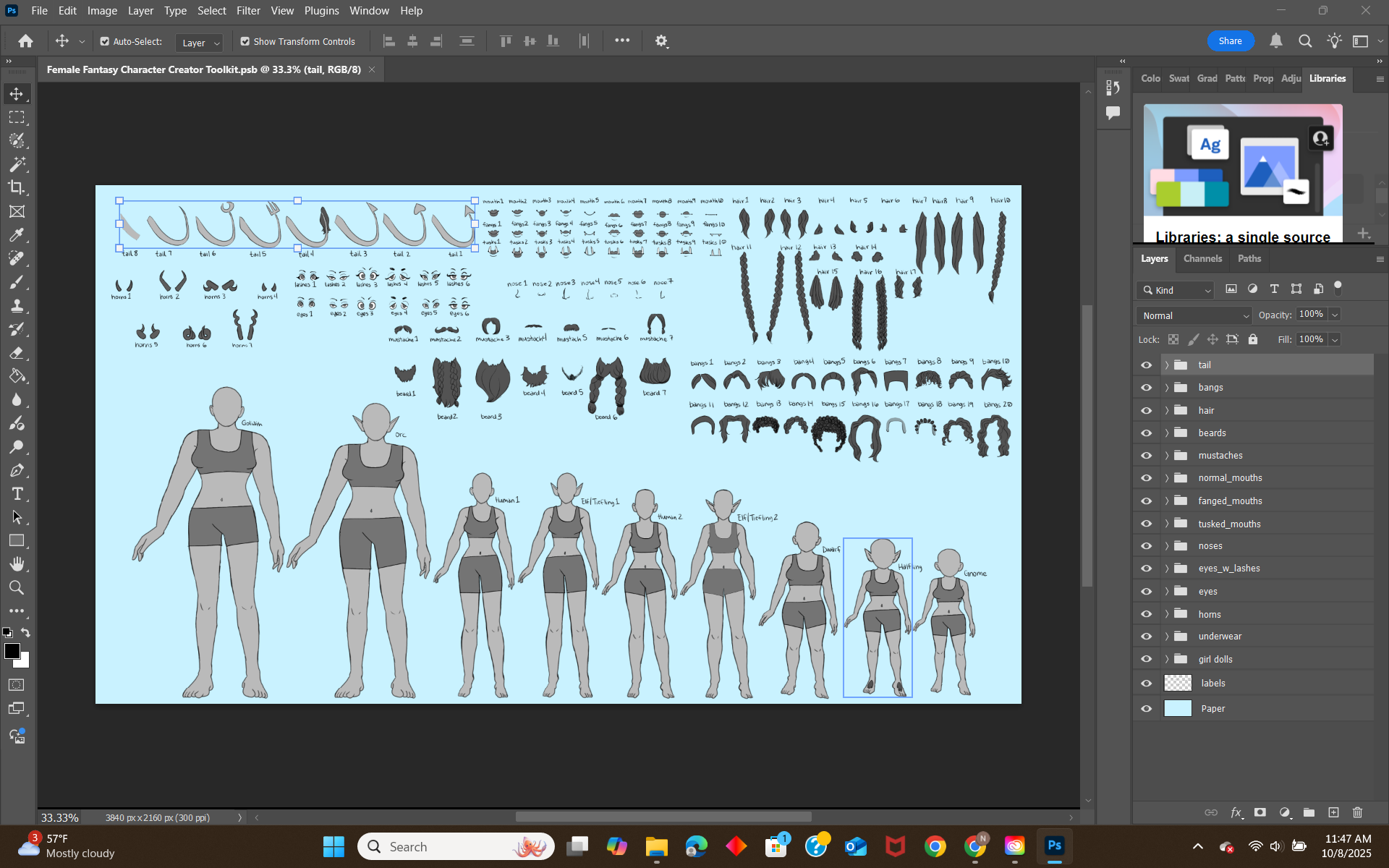This screenshot has width=1389, height=868.
Task: Click the Add layer mask icon
Action: click(x=1260, y=812)
